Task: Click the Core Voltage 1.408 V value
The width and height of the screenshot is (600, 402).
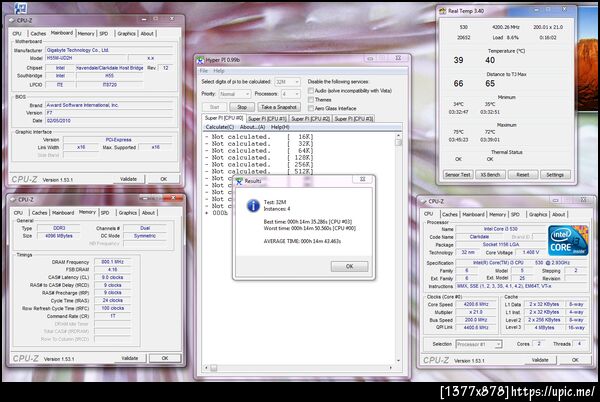Action: (531, 252)
